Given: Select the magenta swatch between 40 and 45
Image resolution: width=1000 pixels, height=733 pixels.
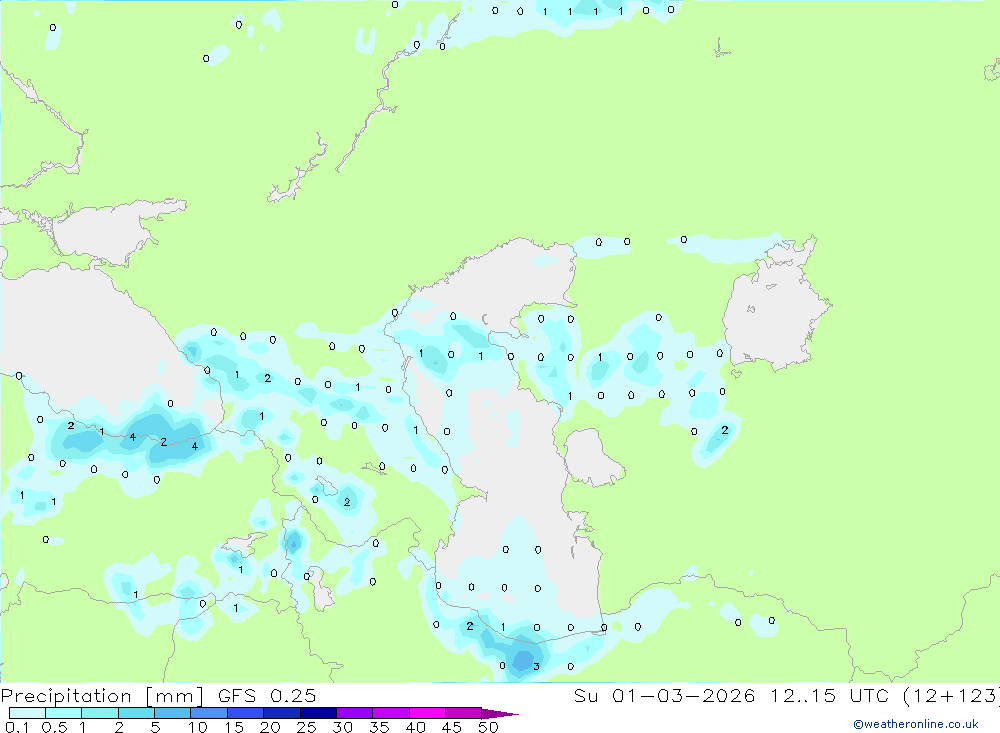Looking at the screenshot, I should pos(427,713).
